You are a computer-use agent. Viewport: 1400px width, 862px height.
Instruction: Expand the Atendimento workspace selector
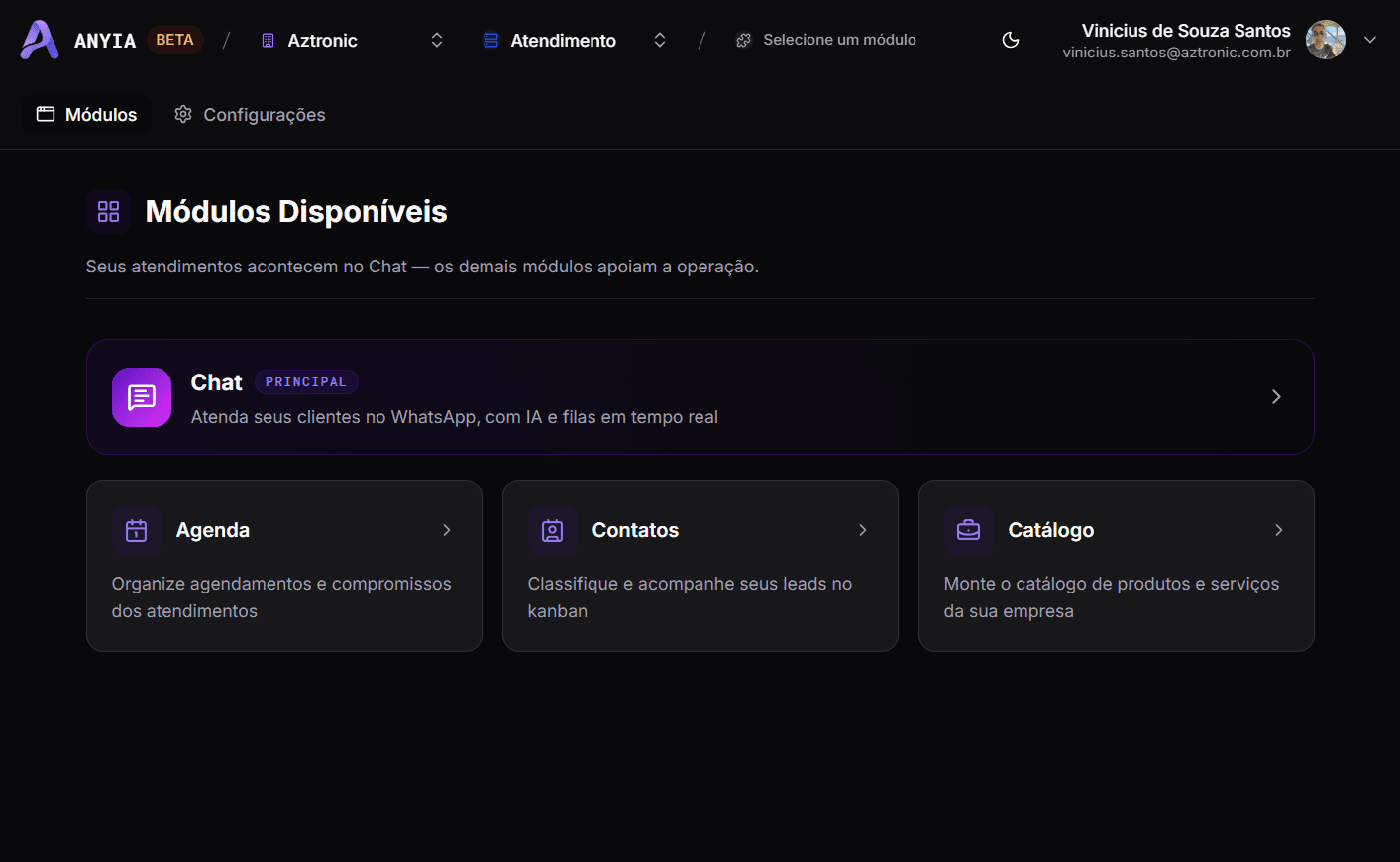575,40
